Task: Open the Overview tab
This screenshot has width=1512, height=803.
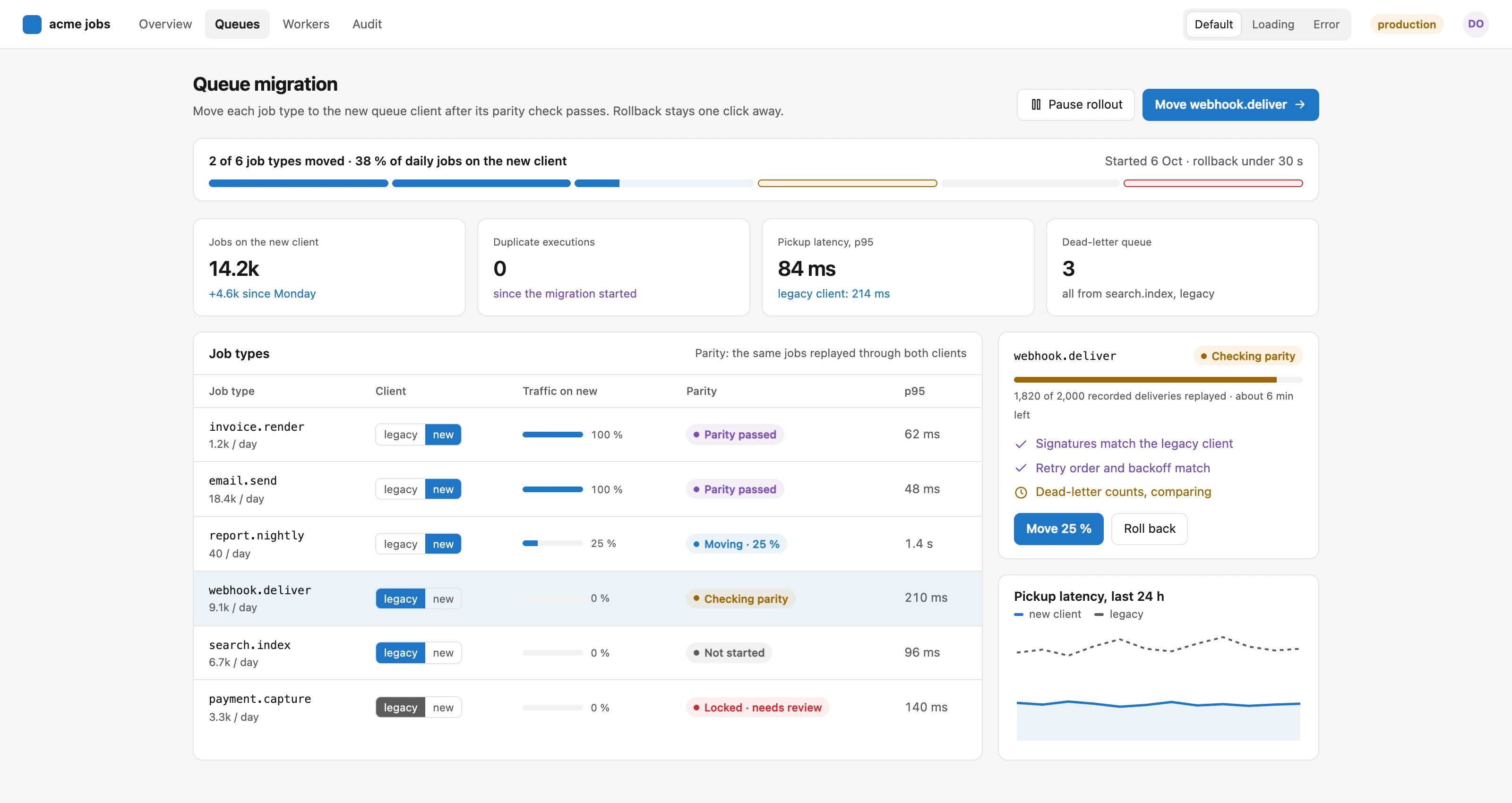Action: (165, 24)
